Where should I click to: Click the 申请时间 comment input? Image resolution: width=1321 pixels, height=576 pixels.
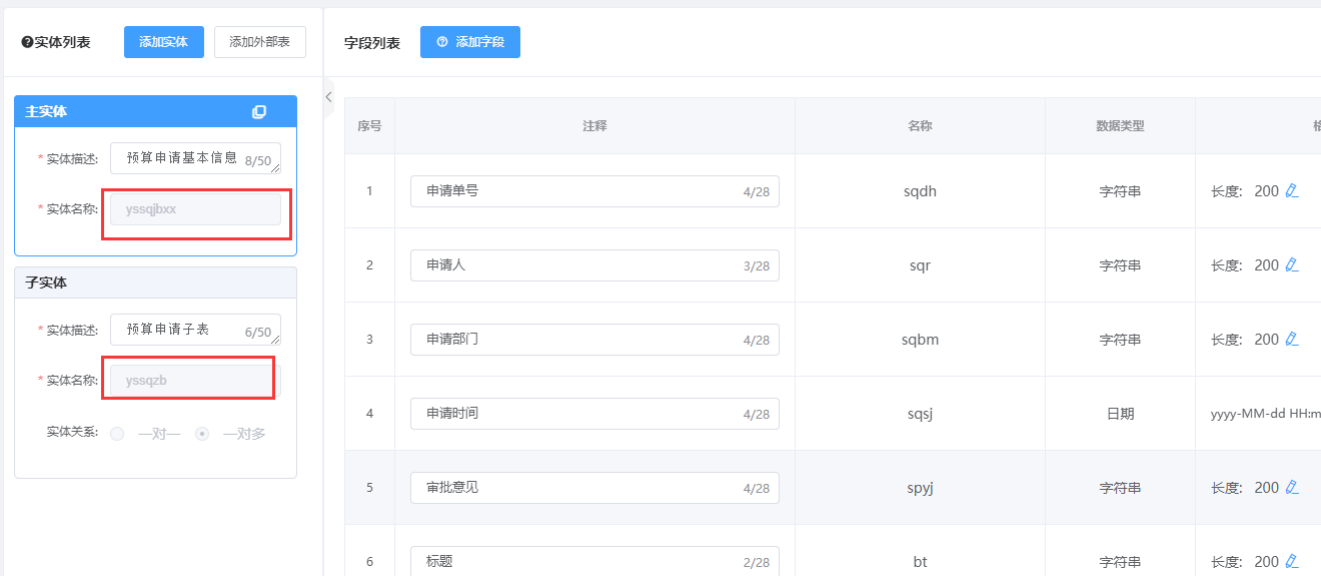(x=595, y=413)
